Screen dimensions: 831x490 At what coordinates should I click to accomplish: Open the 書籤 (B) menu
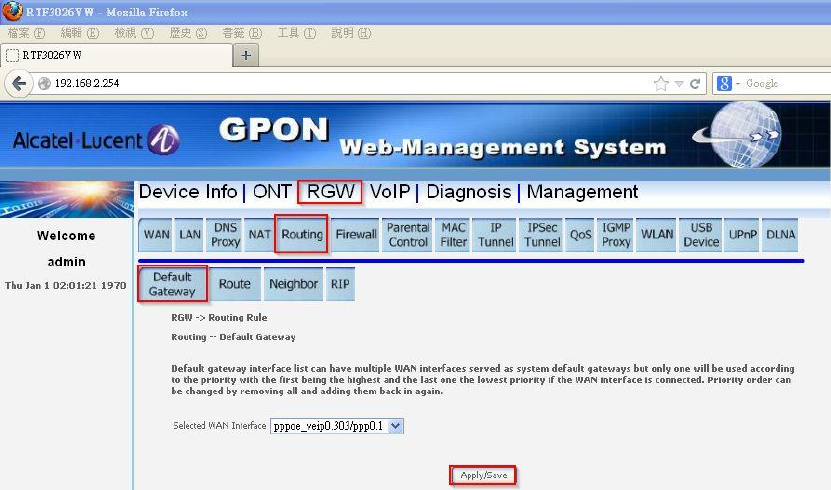pos(242,33)
